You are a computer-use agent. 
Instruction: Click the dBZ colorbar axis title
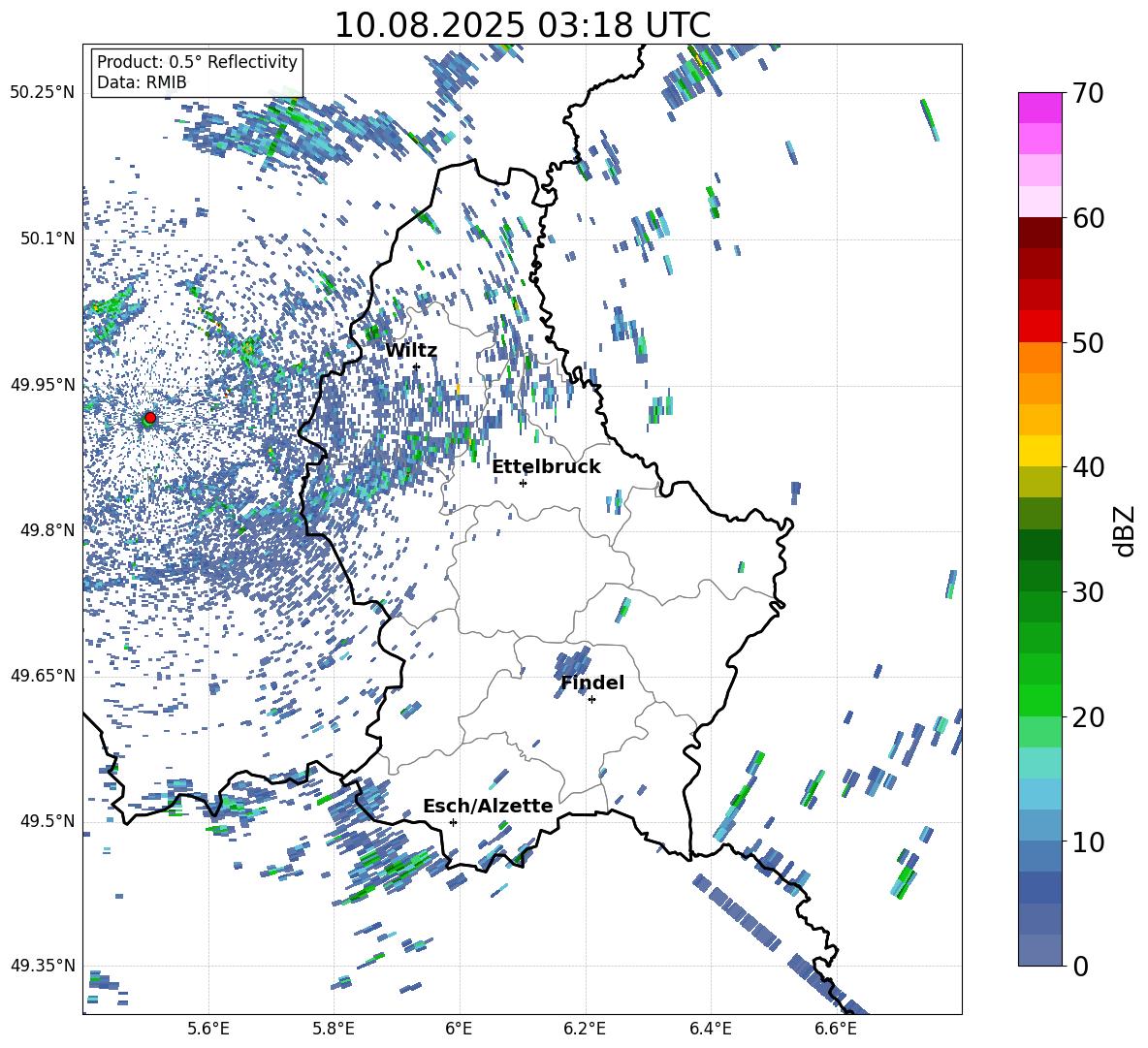click(x=1126, y=530)
